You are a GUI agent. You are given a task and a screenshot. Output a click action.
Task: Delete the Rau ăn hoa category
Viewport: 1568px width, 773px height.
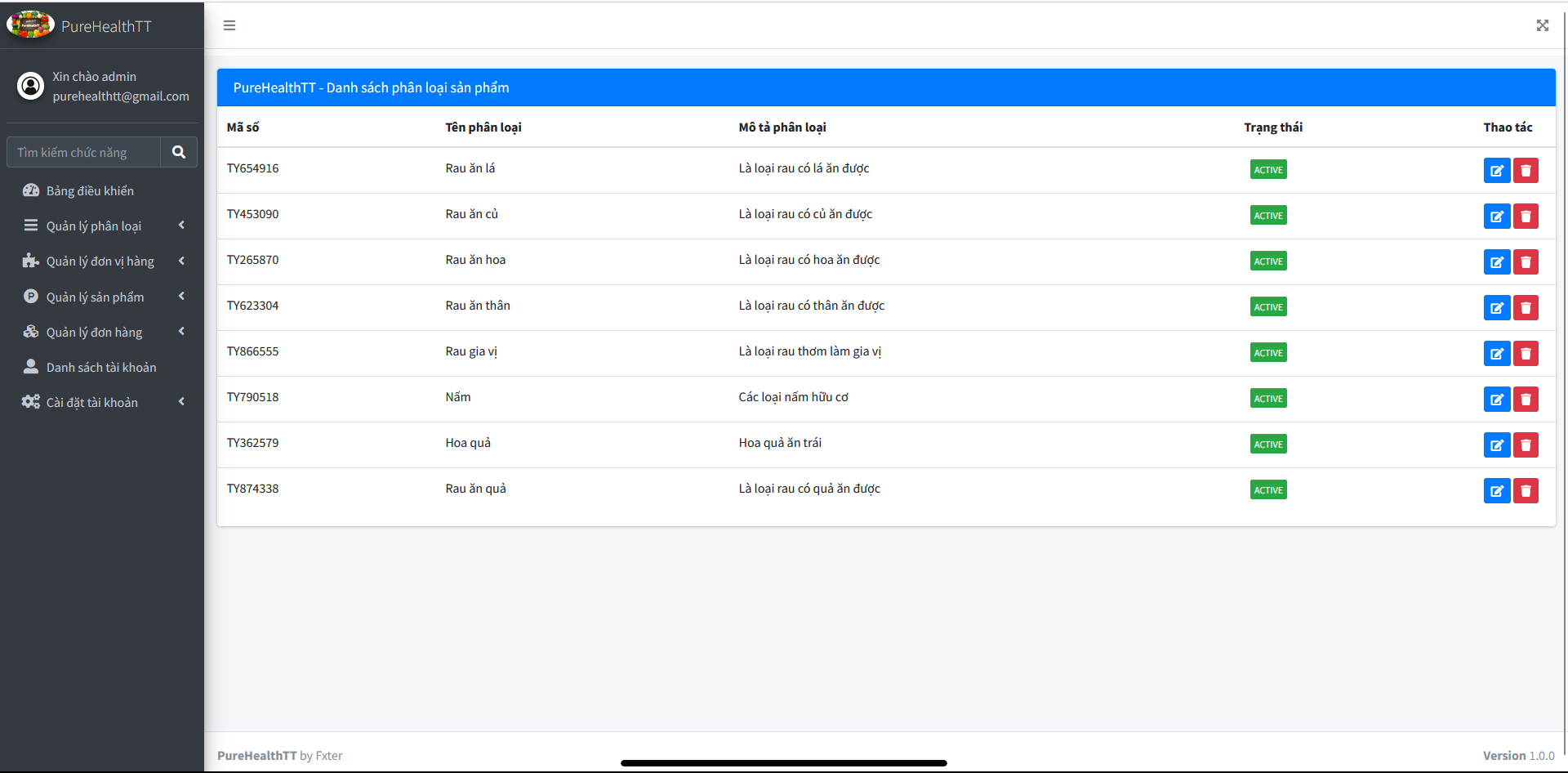[x=1526, y=261]
